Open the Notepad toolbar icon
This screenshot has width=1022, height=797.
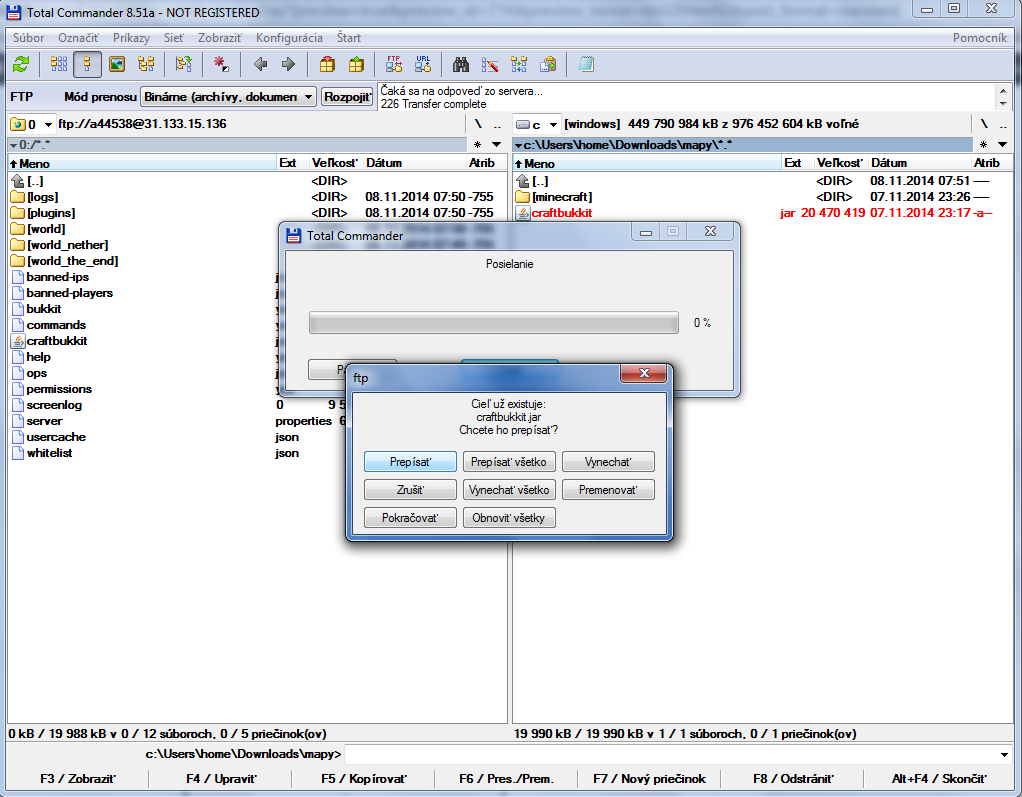point(586,64)
